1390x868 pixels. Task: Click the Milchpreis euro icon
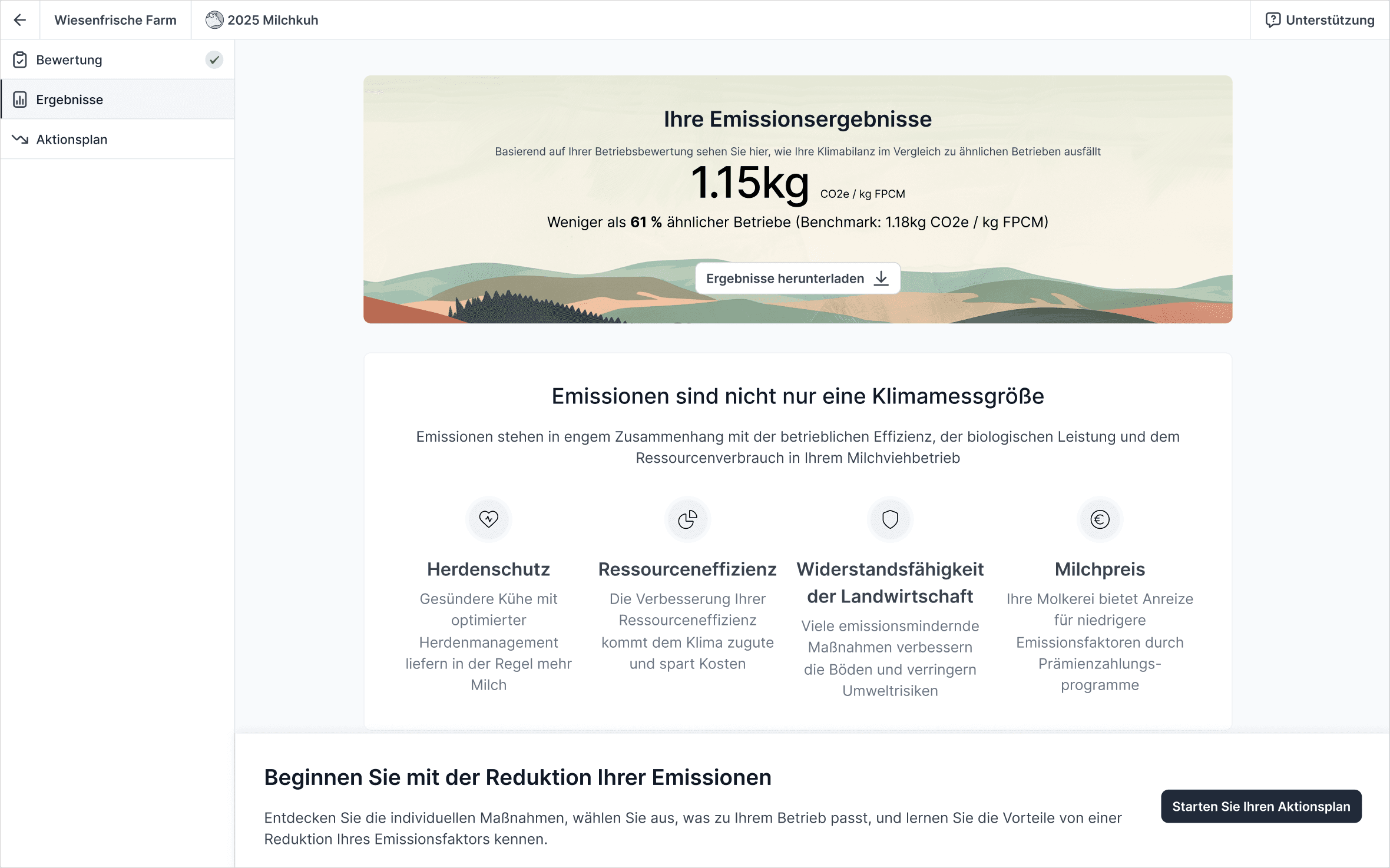1100,519
